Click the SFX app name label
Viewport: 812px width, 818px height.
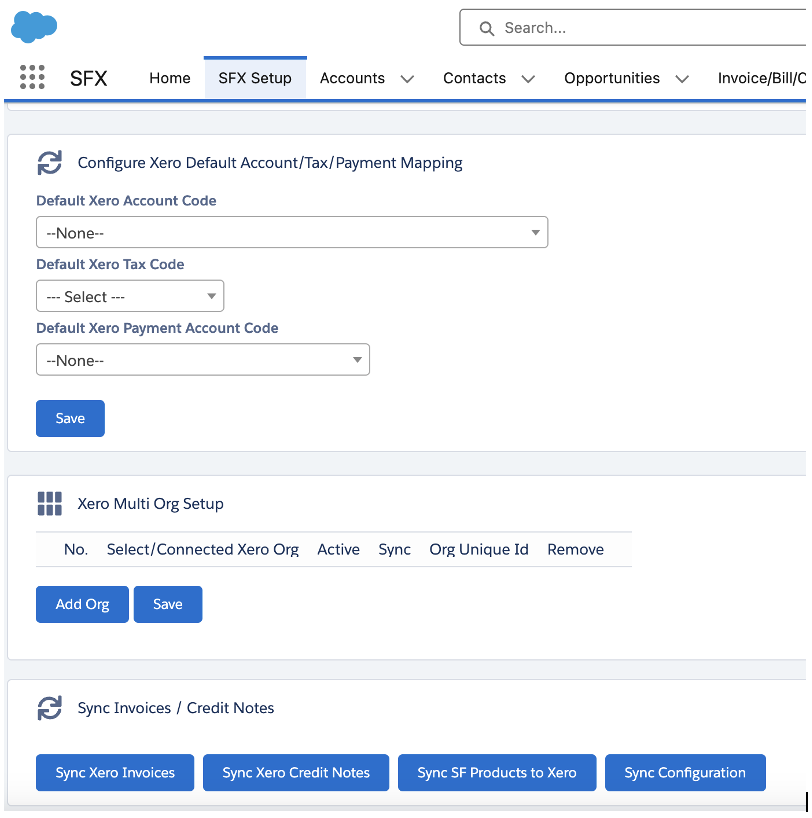point(89,78)
